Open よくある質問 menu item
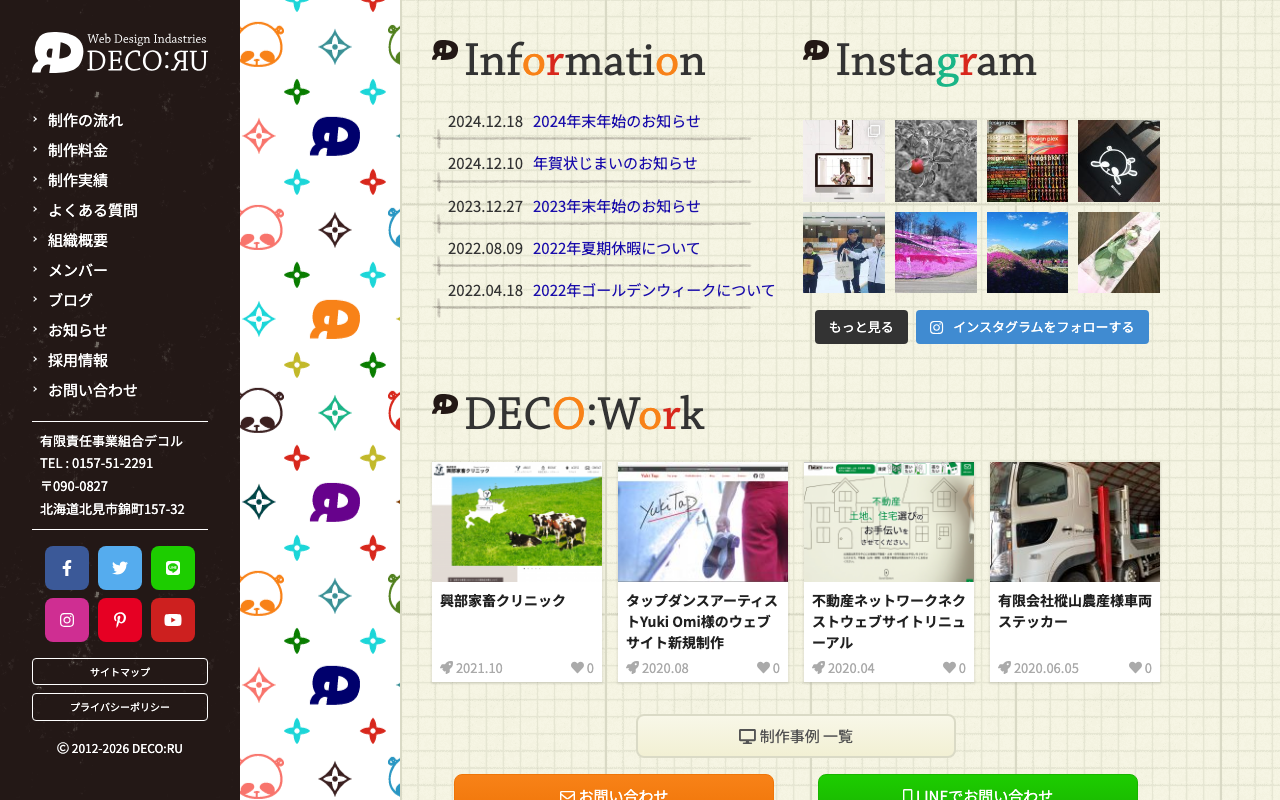Screen dimensions: 1280x800 click(x=93, y=210)
